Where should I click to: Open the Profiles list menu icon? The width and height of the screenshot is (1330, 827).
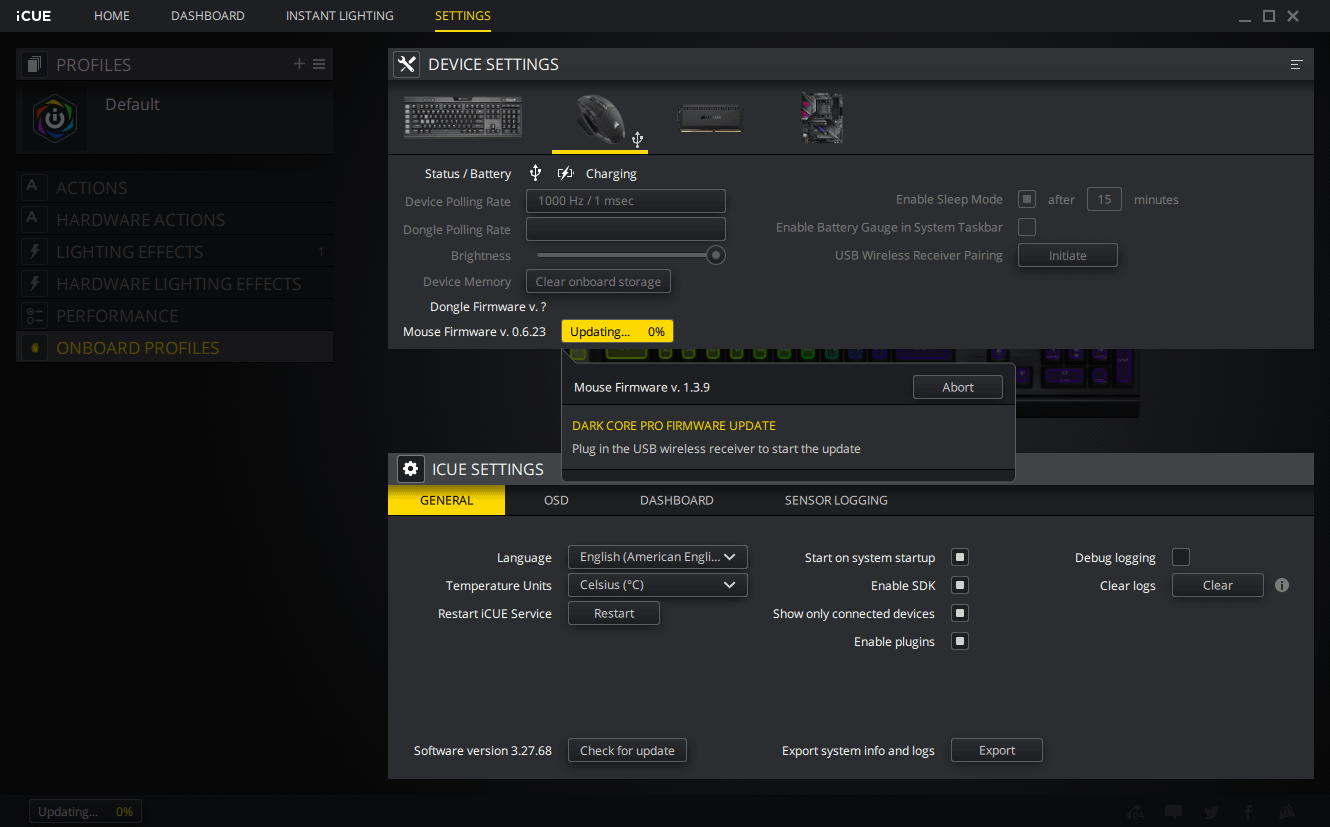pos(319,64)
